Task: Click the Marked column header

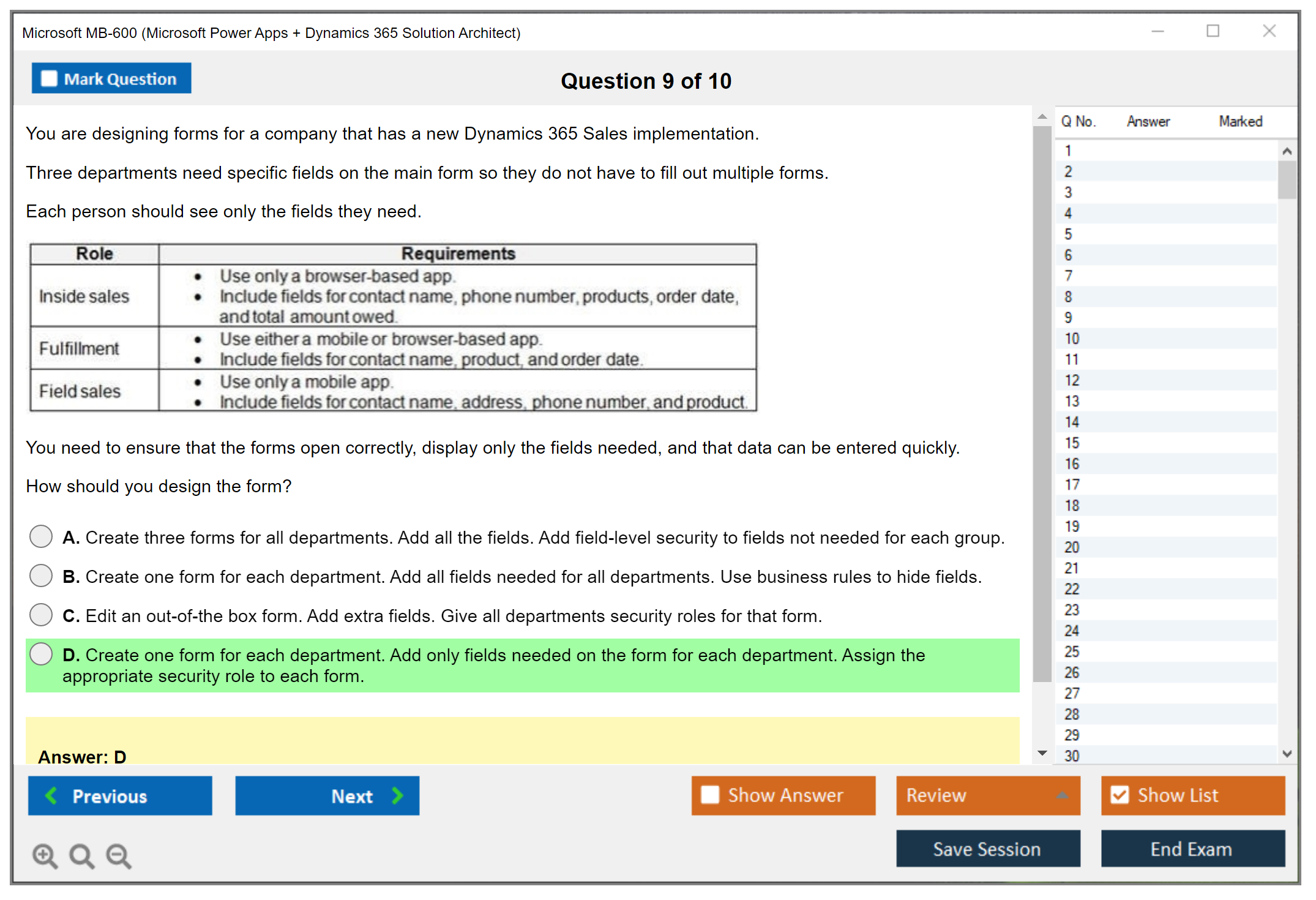Action: pyautogui.click(x=1240, y=121)
